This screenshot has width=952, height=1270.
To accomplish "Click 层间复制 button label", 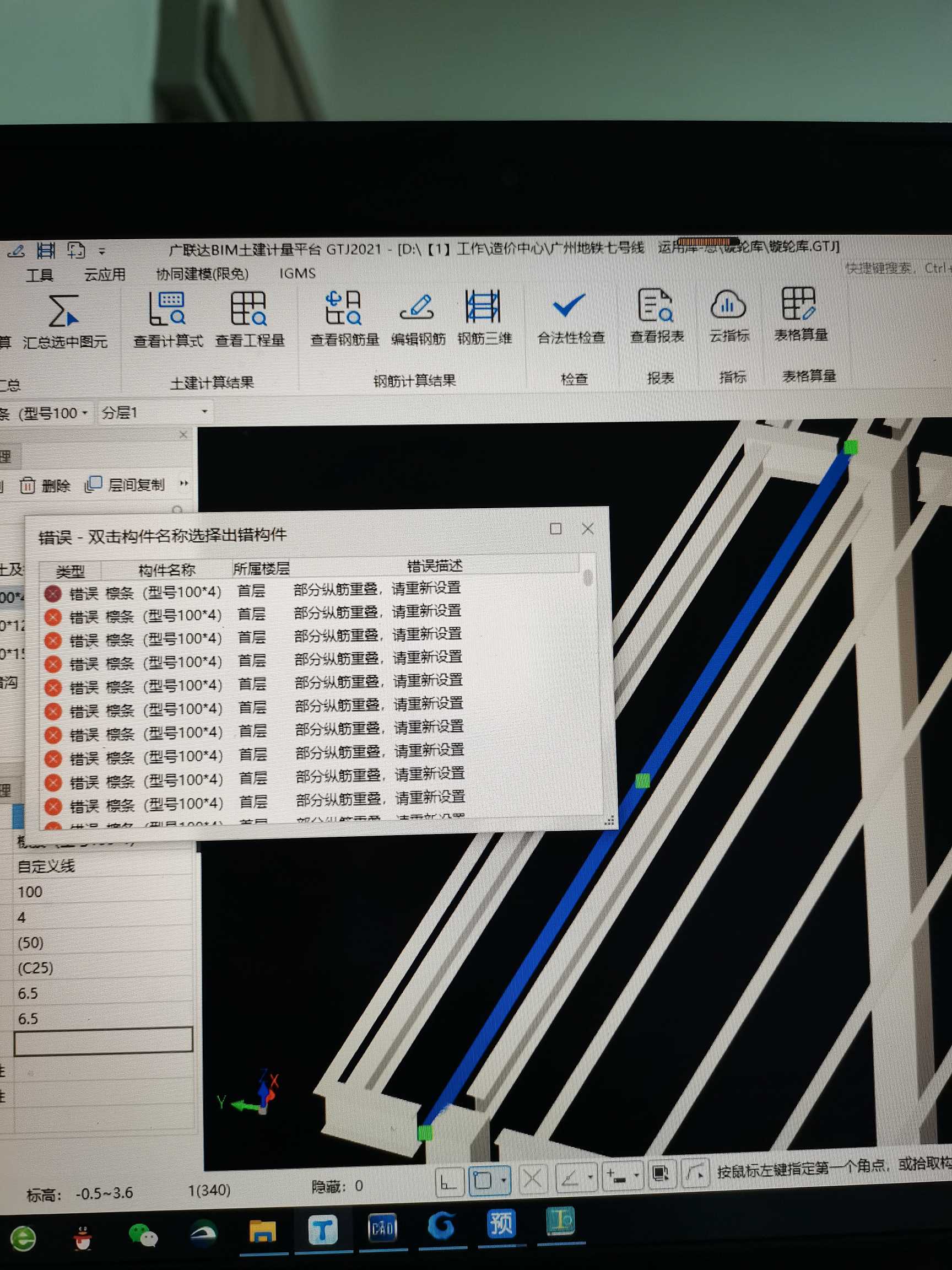I will coord(136,485).
